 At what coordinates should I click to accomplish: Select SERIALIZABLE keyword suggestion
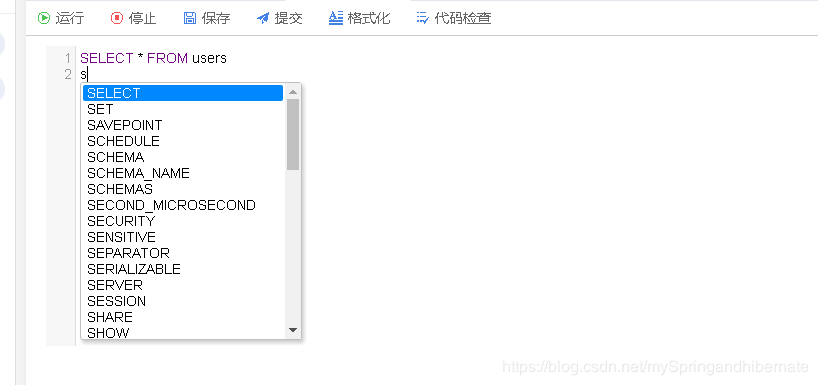pyautogui.click(x=183, y=269)
